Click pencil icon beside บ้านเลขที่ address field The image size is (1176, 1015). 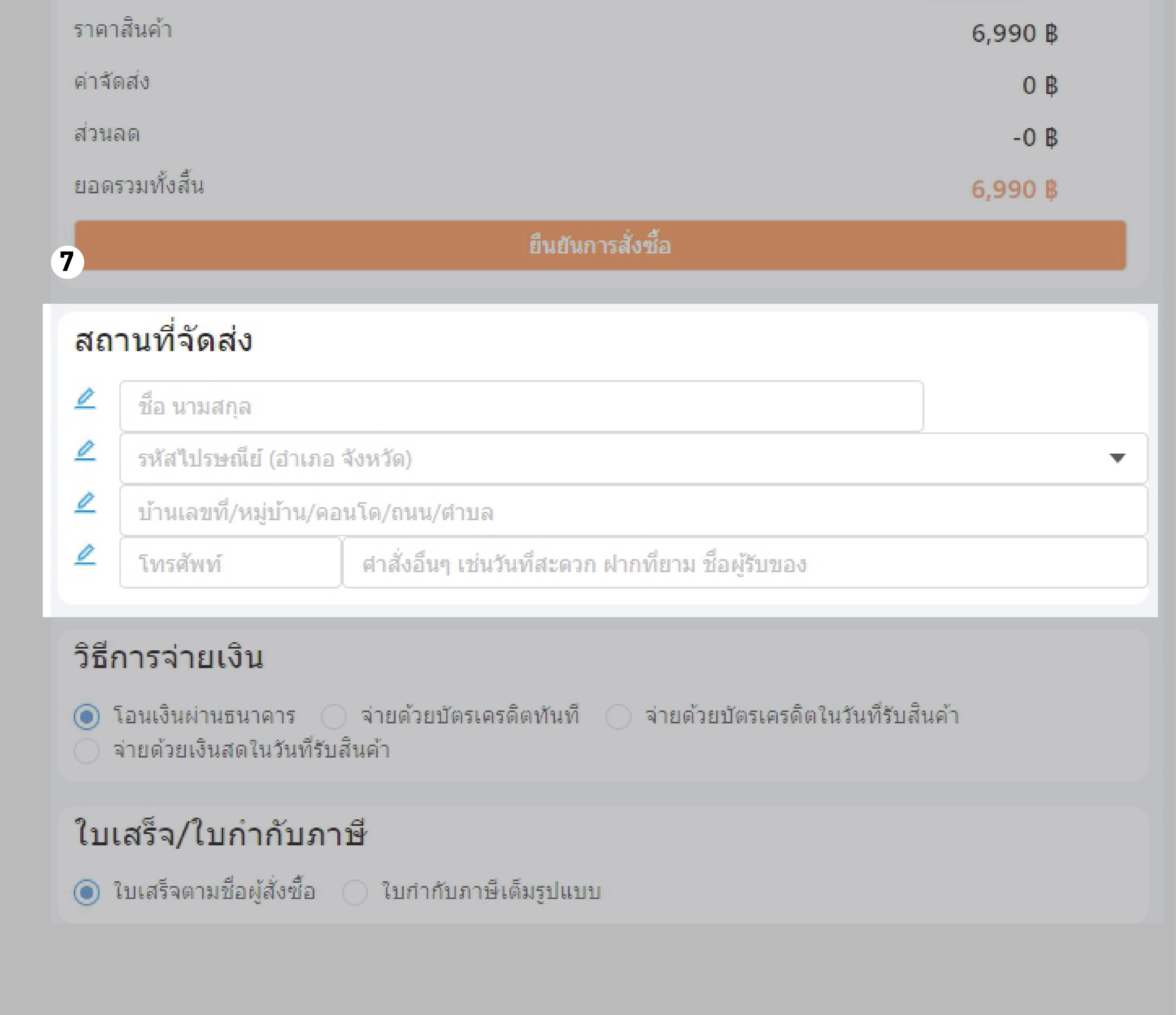(x=85, y=502)
